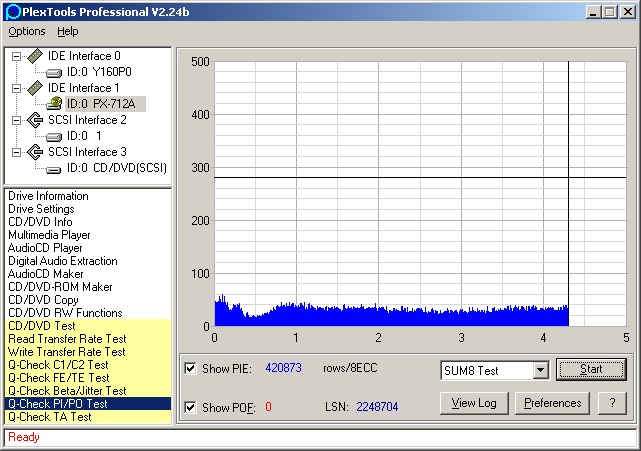Click the PIE value 420873

283,368
